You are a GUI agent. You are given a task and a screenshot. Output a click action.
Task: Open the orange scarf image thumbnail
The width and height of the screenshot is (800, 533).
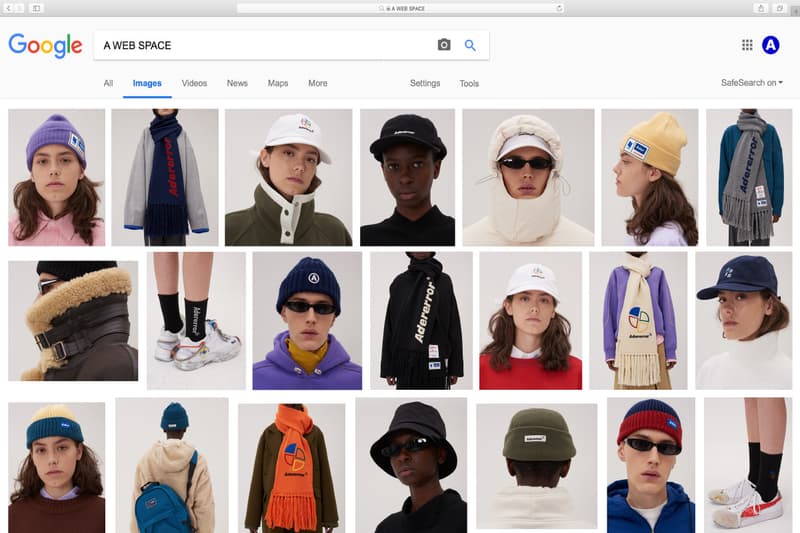pyautogui.click(x=291, y=467)
